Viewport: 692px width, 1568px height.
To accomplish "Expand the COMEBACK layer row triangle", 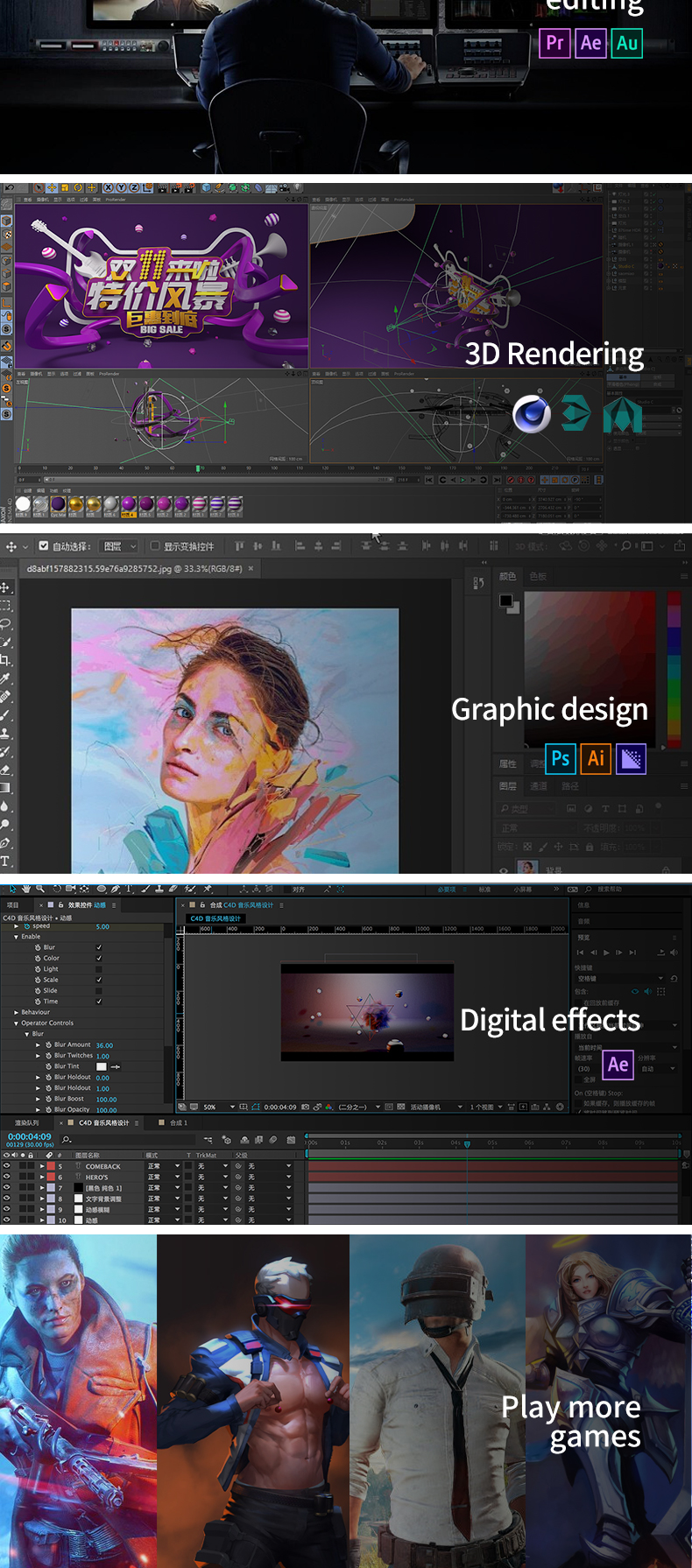I will point(41,1166).
